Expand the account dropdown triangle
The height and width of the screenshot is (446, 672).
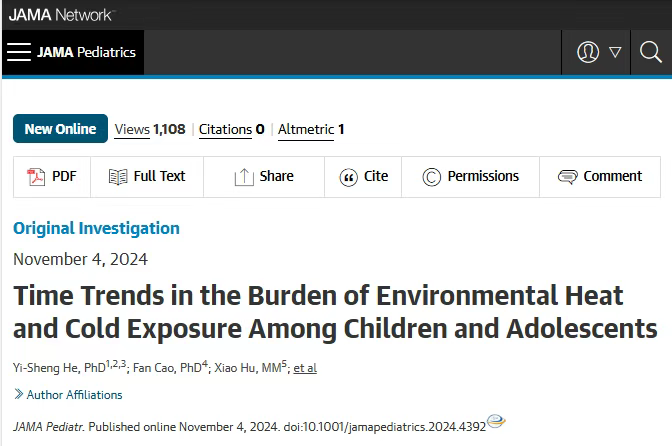[615, 52]
